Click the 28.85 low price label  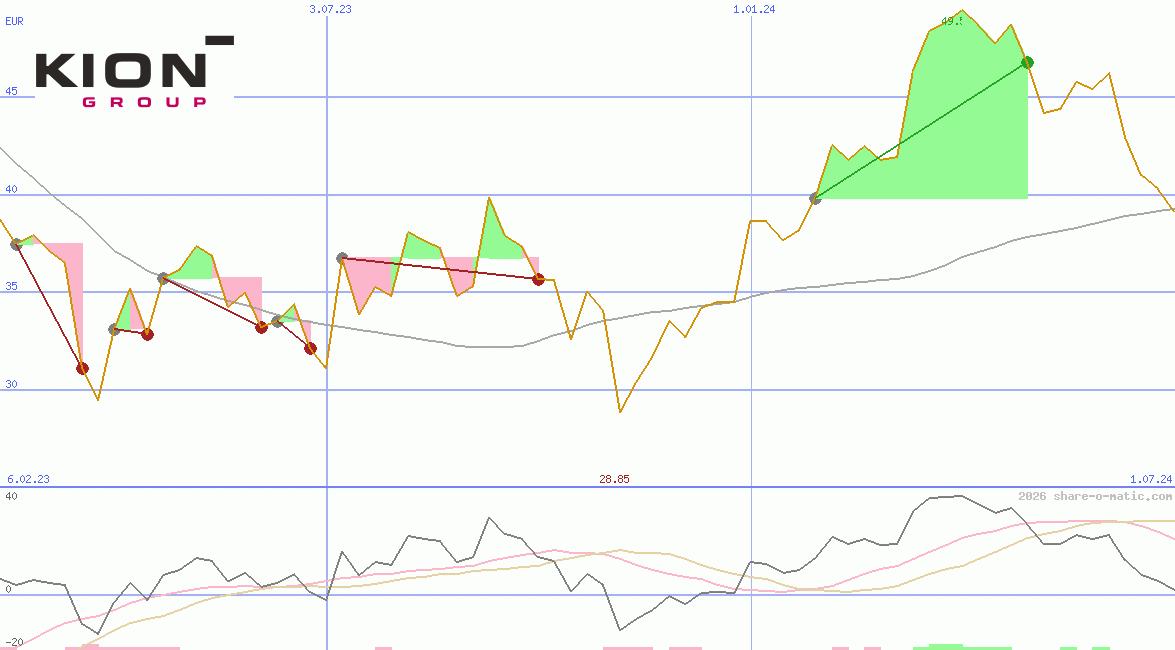tap(614, 479)
